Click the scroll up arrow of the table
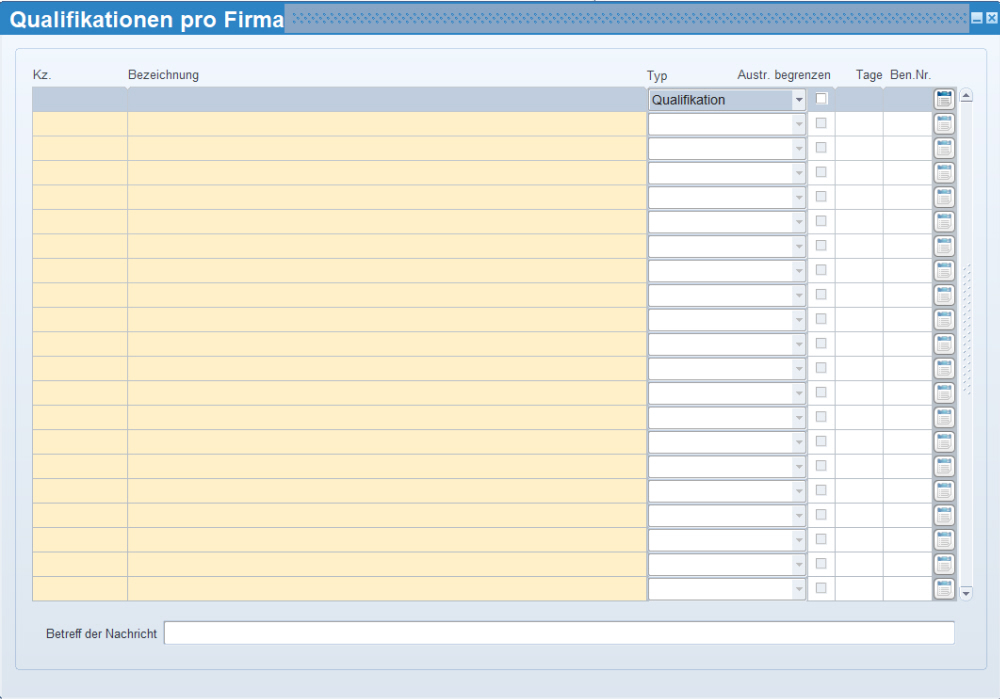 click(x=966, y=97)
